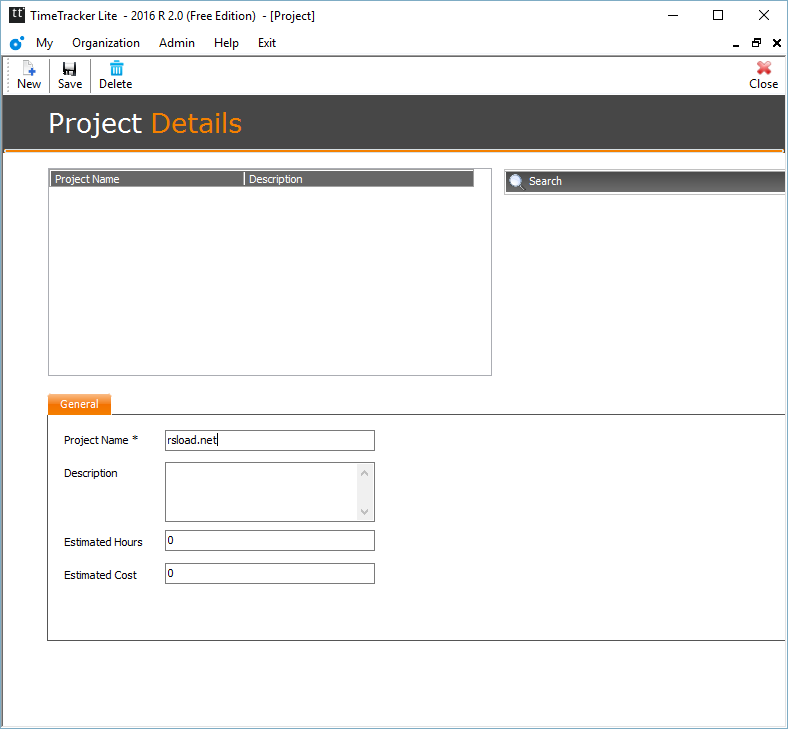Select the General tab
Screen dimensions: 788x729
tap(79, 404)
